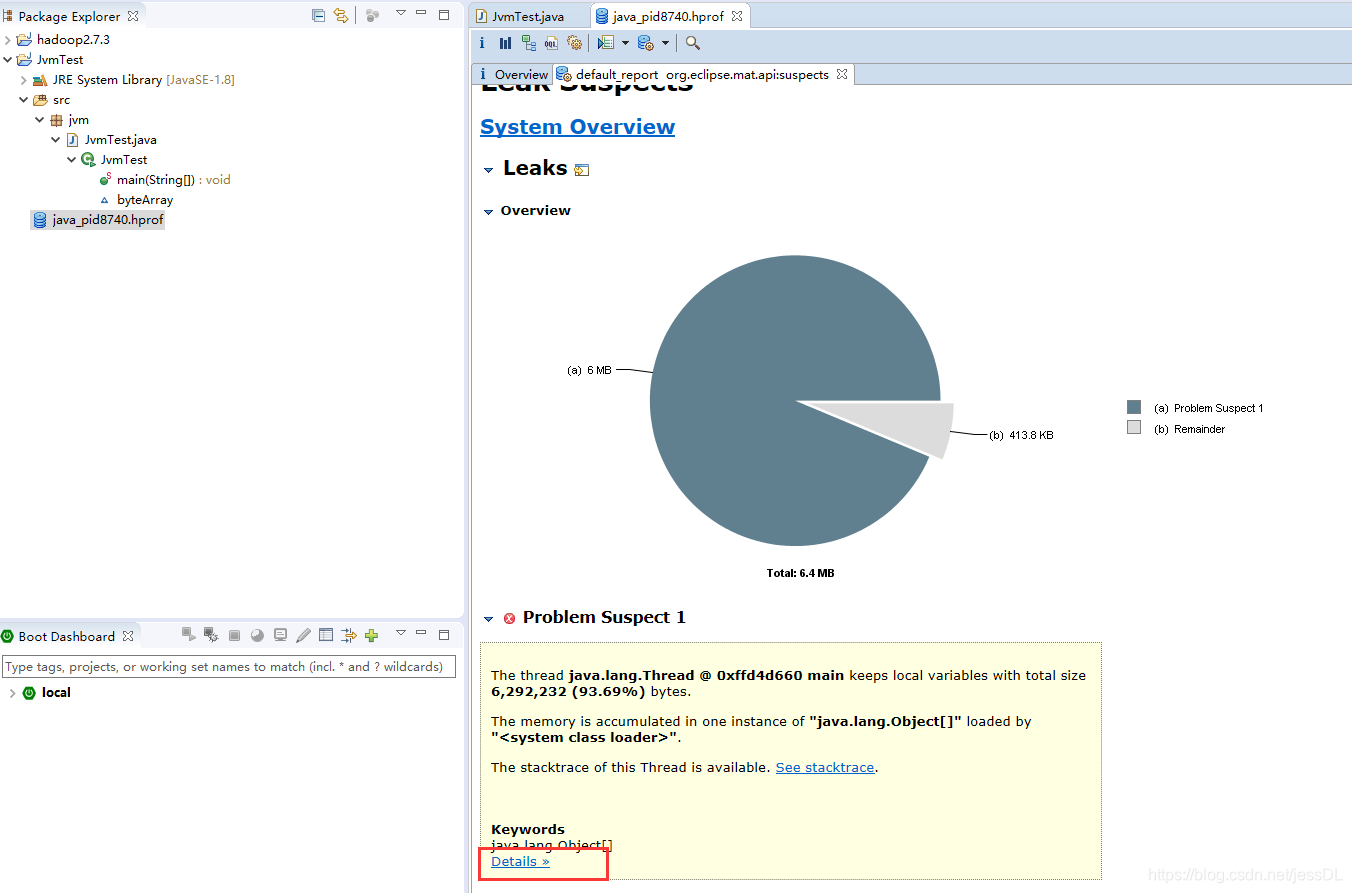The image size is (1352, 893).
Task: Click the stop square icon in Boot Dashboard
Action: pyautogui.click(x=234, y=635)
